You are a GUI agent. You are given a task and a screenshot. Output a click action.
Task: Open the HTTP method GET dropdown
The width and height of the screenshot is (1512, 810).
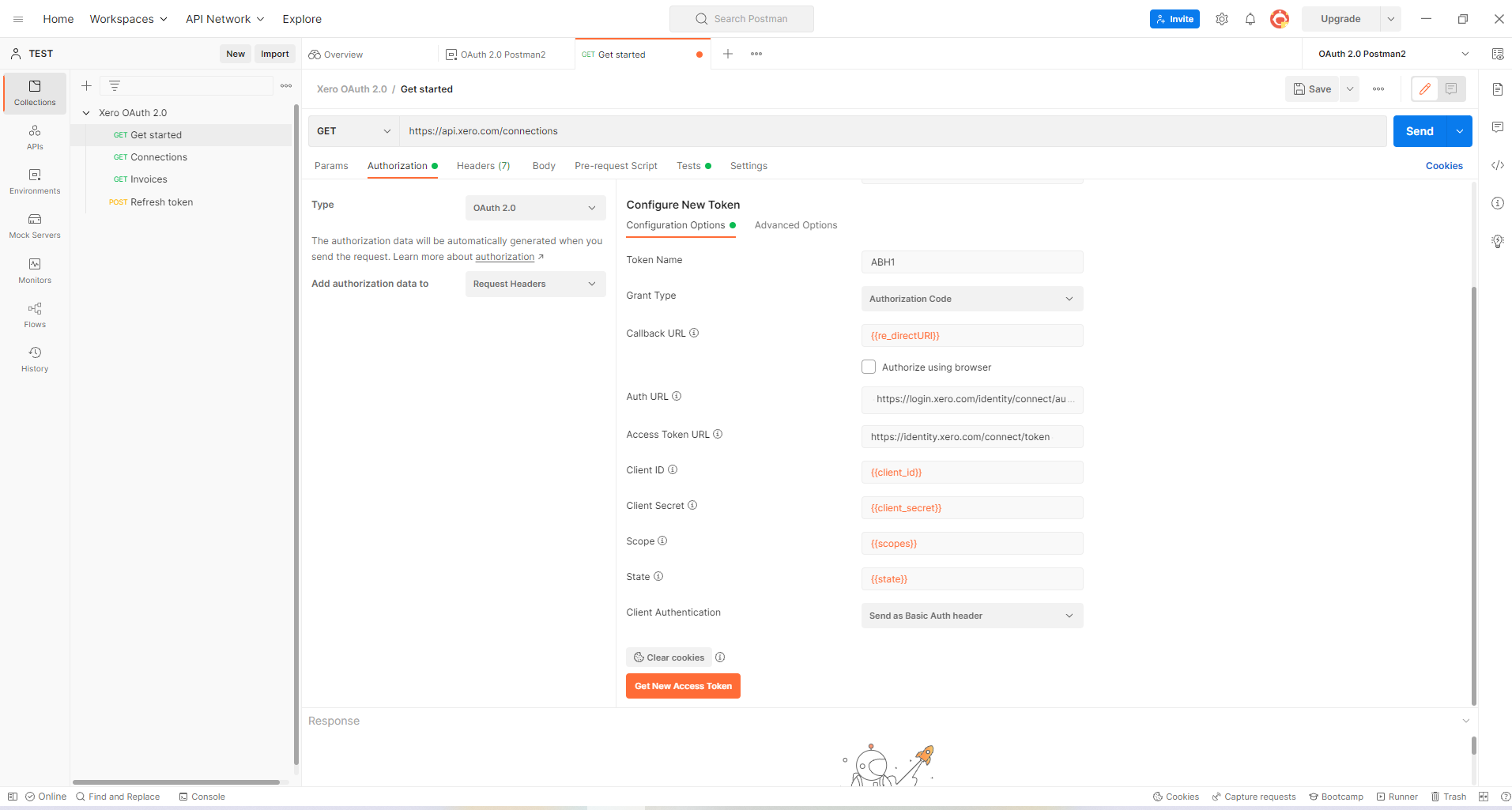point(353,131)
